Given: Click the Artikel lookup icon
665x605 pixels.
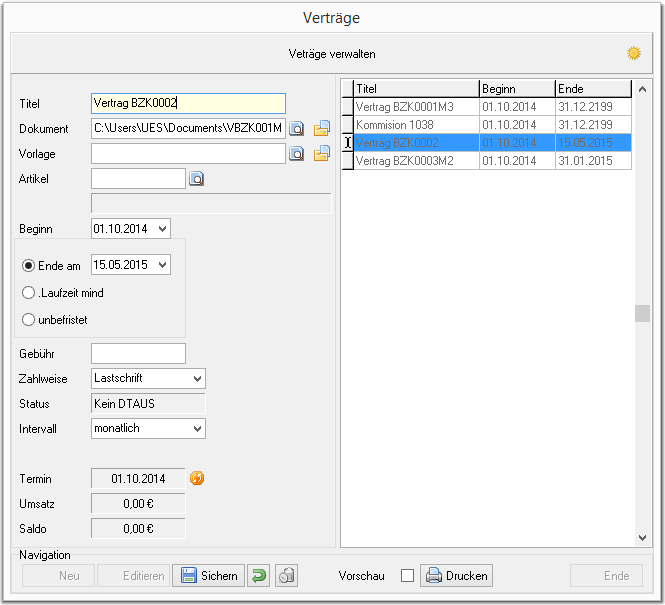Looking at the screenshot, I should tap(196, 178).
